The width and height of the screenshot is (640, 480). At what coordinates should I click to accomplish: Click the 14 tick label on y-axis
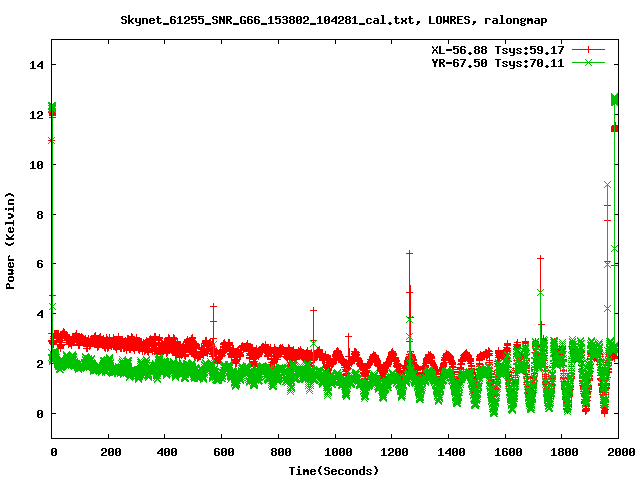coord(37,65)
